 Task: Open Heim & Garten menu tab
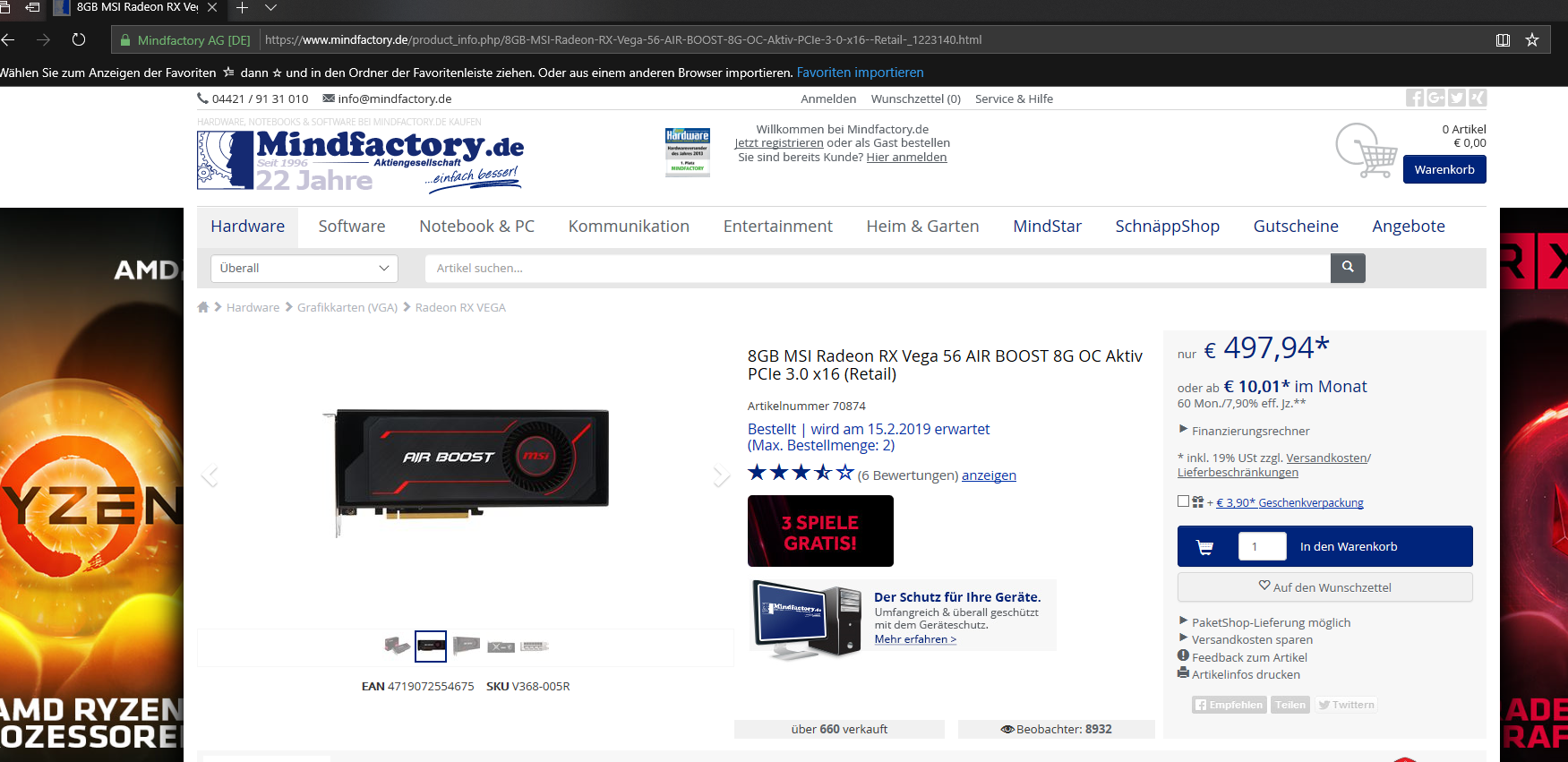click(922, 227)
